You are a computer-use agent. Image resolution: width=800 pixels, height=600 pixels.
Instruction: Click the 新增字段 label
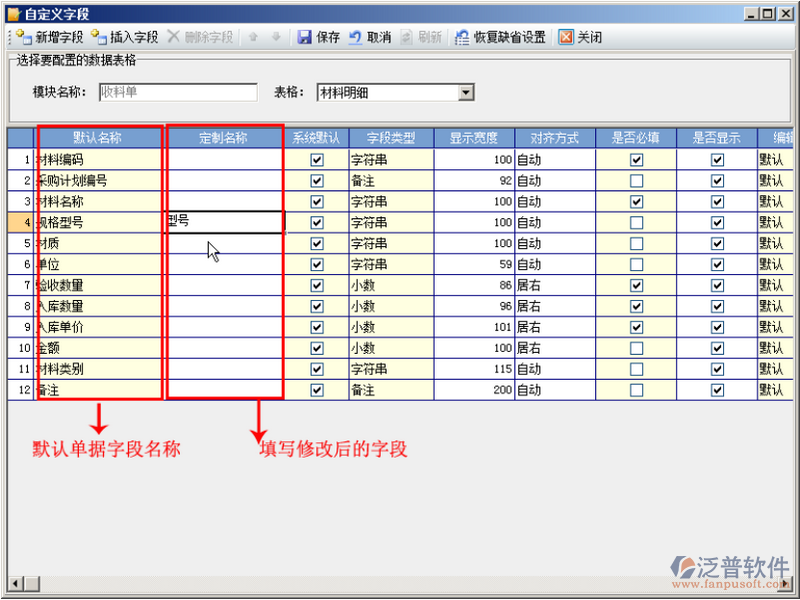click(x=59, y=37)
